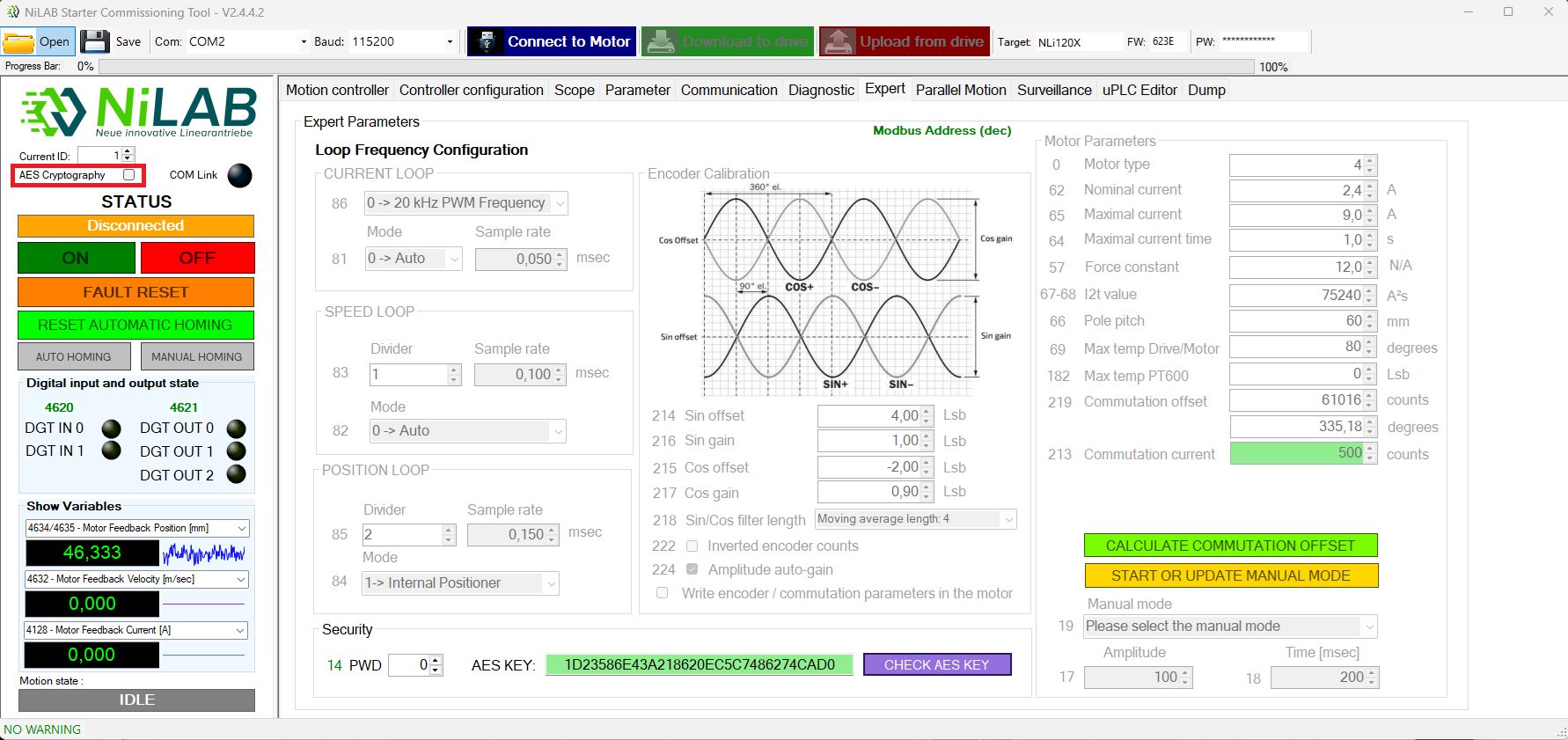Open the Diagnostic tab

coord(822,90)
